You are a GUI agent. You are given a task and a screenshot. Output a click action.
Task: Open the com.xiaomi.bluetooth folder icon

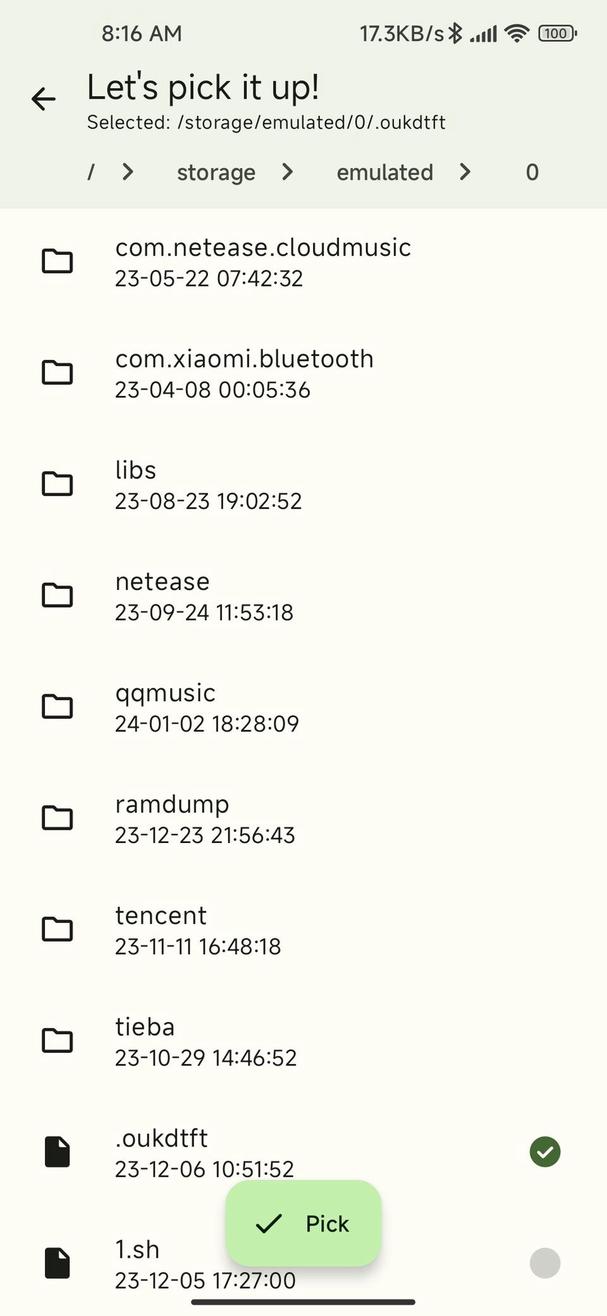57,373
